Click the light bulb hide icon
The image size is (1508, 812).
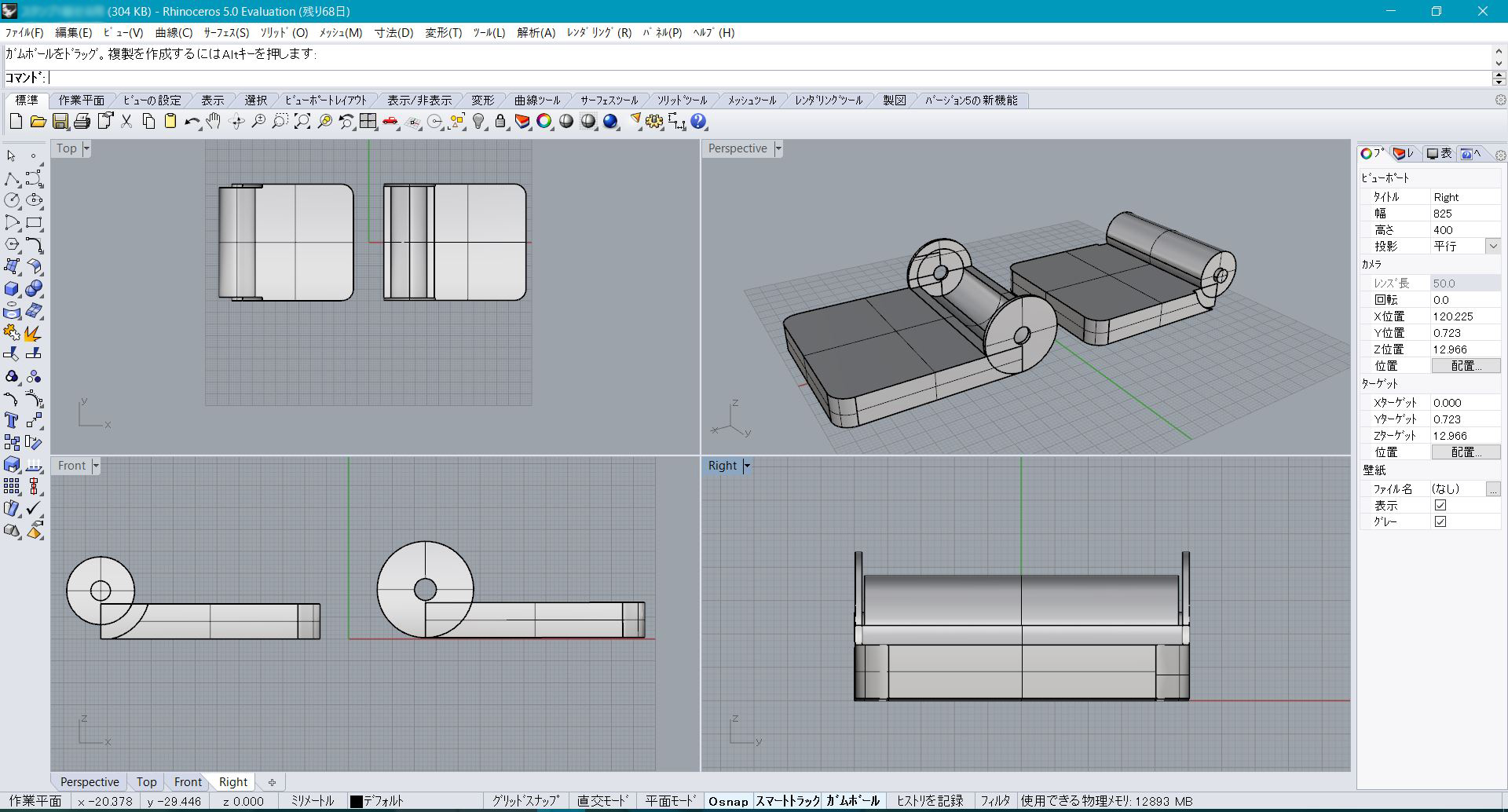click(478, 122)
